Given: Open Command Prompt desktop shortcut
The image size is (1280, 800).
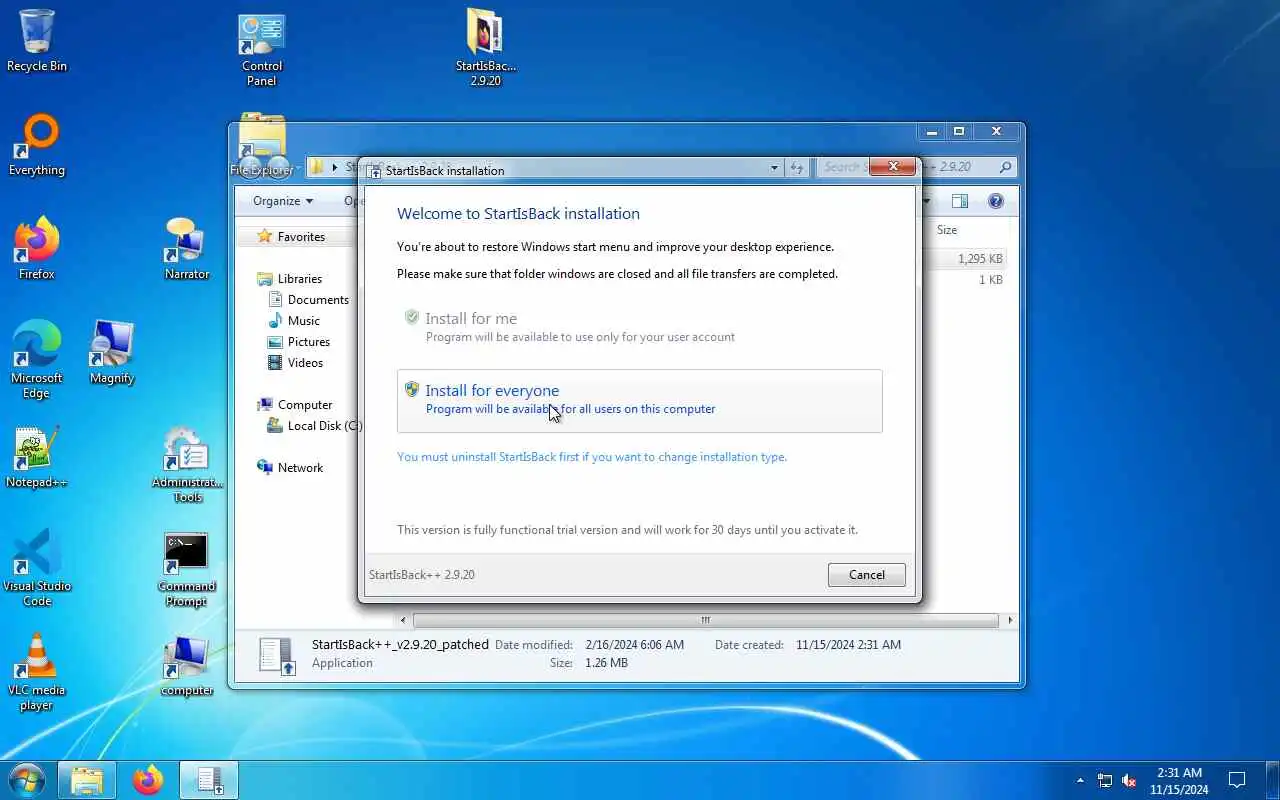Looking at the screenshot, I should tap(187, 569).
